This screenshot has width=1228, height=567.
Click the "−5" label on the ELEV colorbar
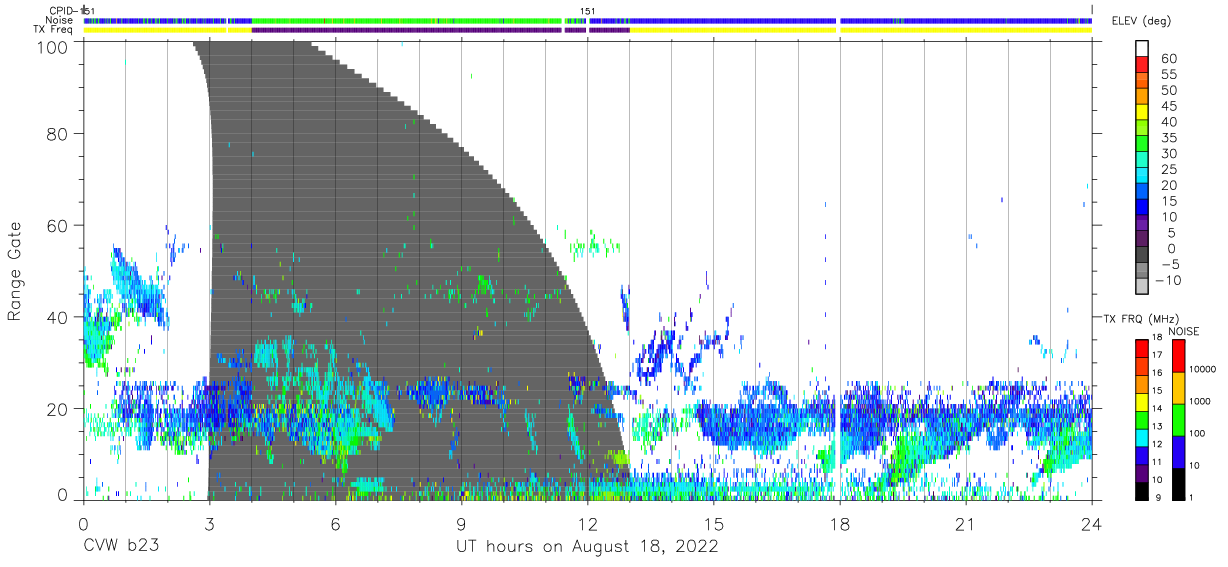1169,264
